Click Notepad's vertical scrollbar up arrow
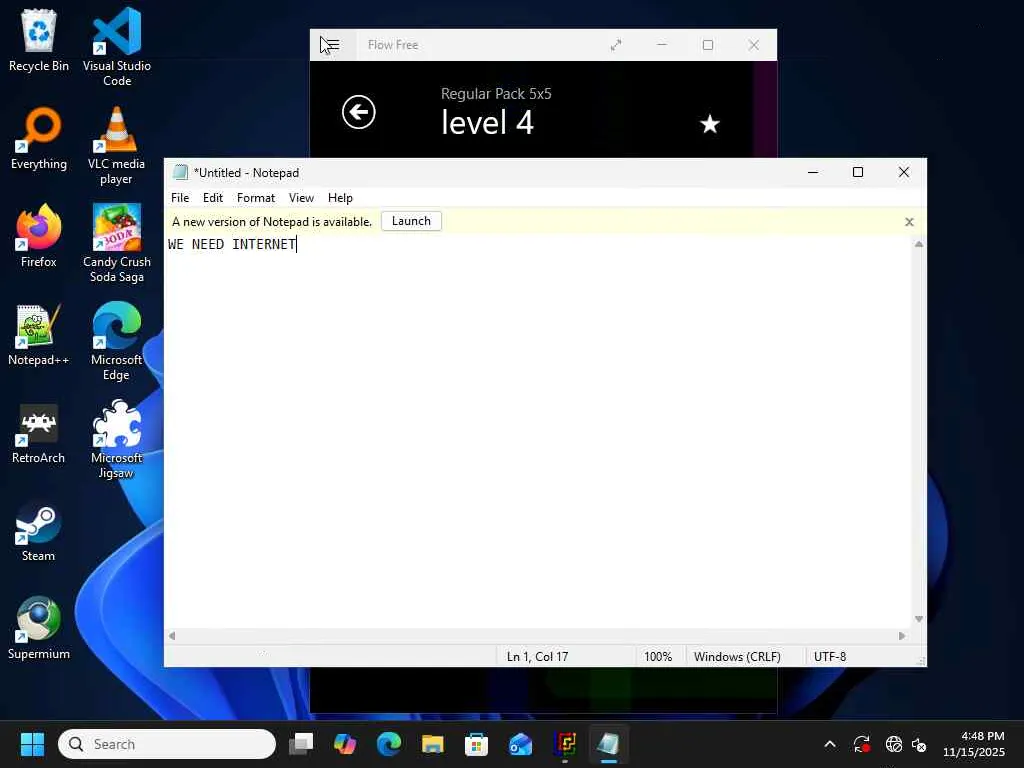Image resolution: width=1024 pixels, height=768 pixels. [x=919, y=244]
